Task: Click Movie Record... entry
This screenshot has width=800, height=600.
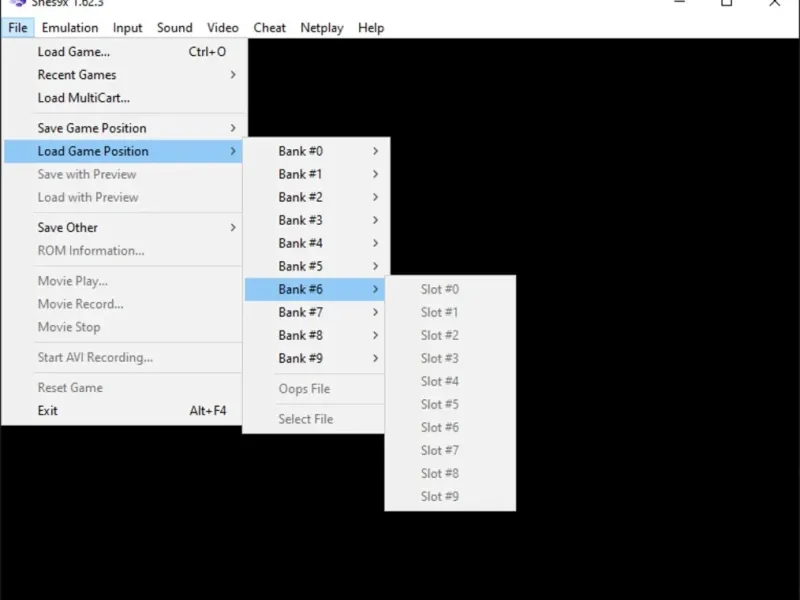Action: [x=123, y=304]
